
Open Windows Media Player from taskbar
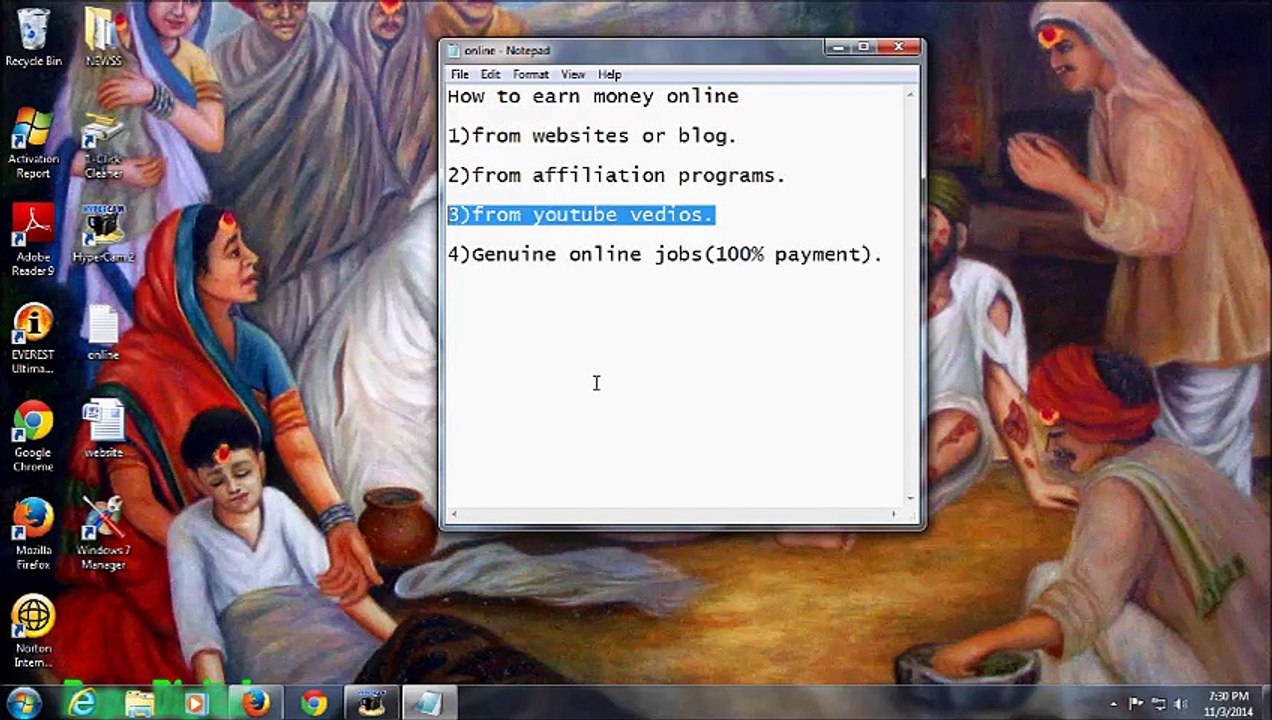click(x=196, y=703)
